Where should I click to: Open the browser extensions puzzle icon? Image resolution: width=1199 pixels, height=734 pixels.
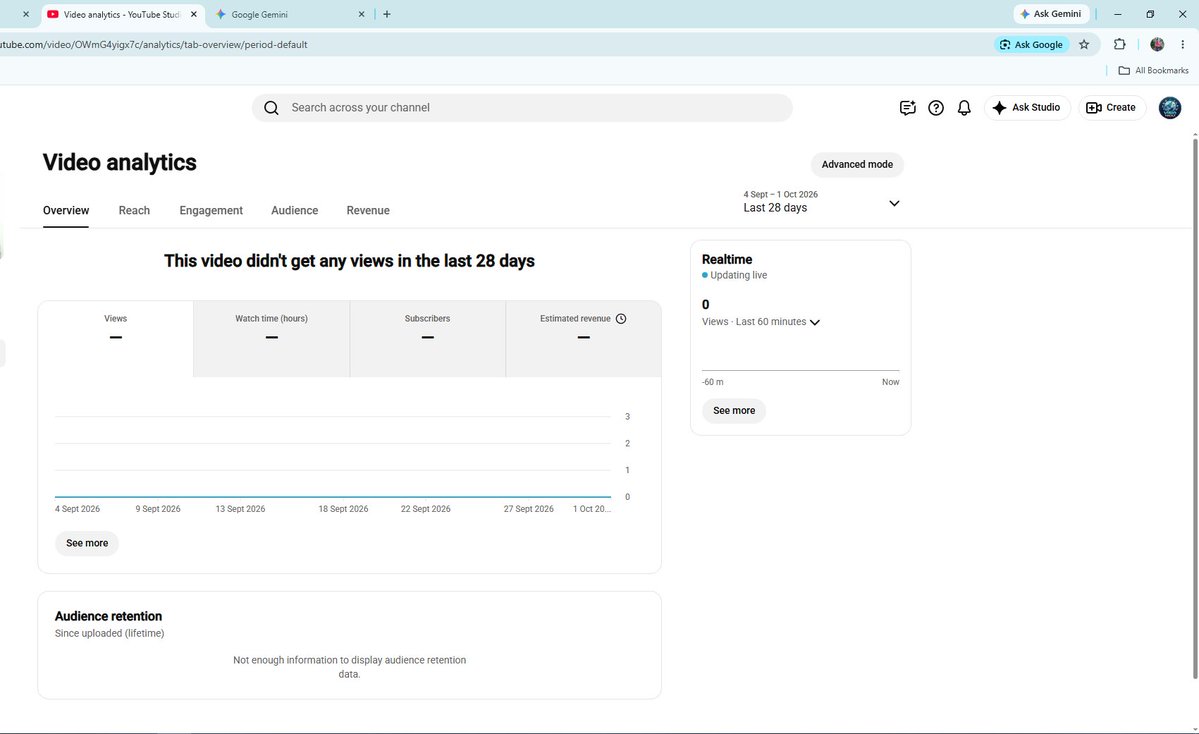[1119, 44]
